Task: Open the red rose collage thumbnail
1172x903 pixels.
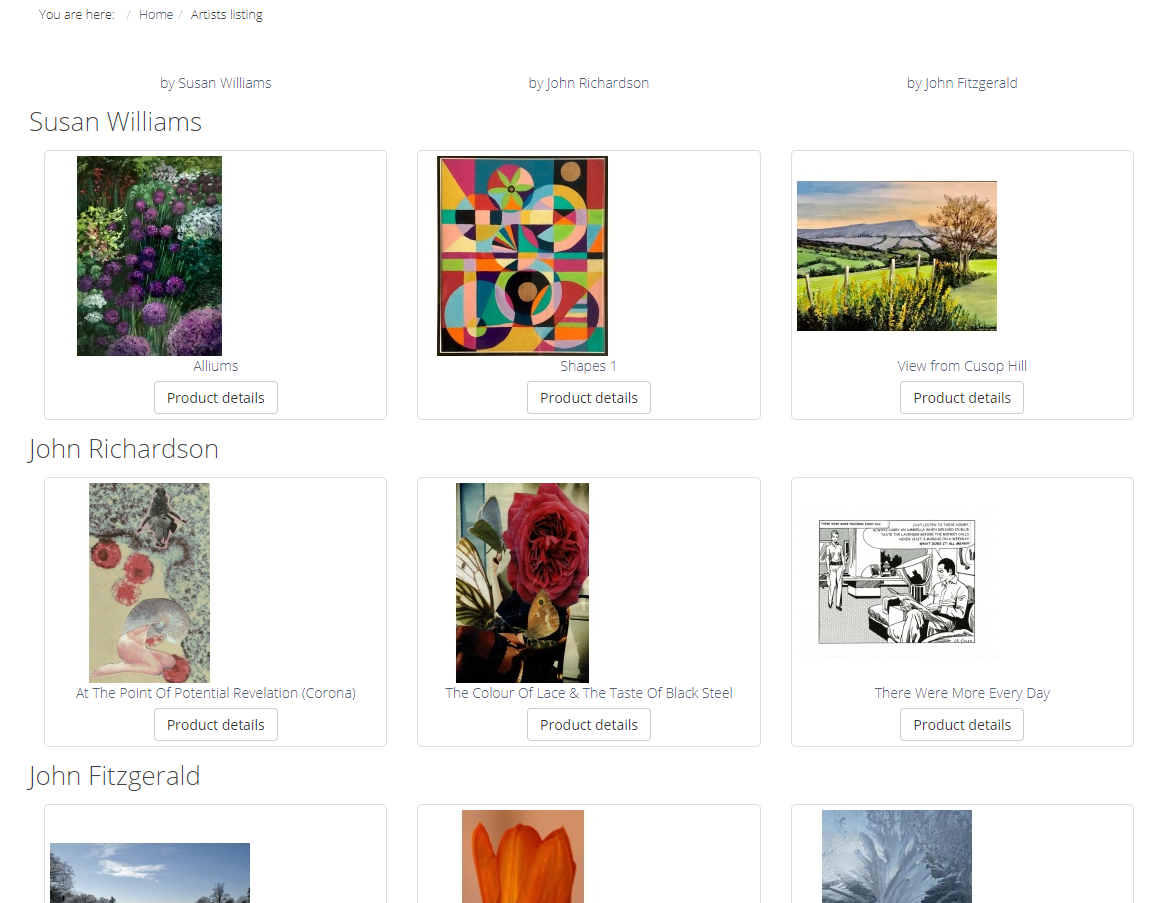Action: click(x=522, y=582)
